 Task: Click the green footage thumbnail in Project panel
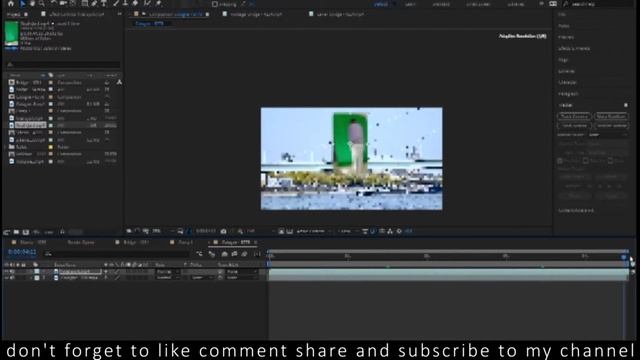pyautogui.click(x=11, y=34)
